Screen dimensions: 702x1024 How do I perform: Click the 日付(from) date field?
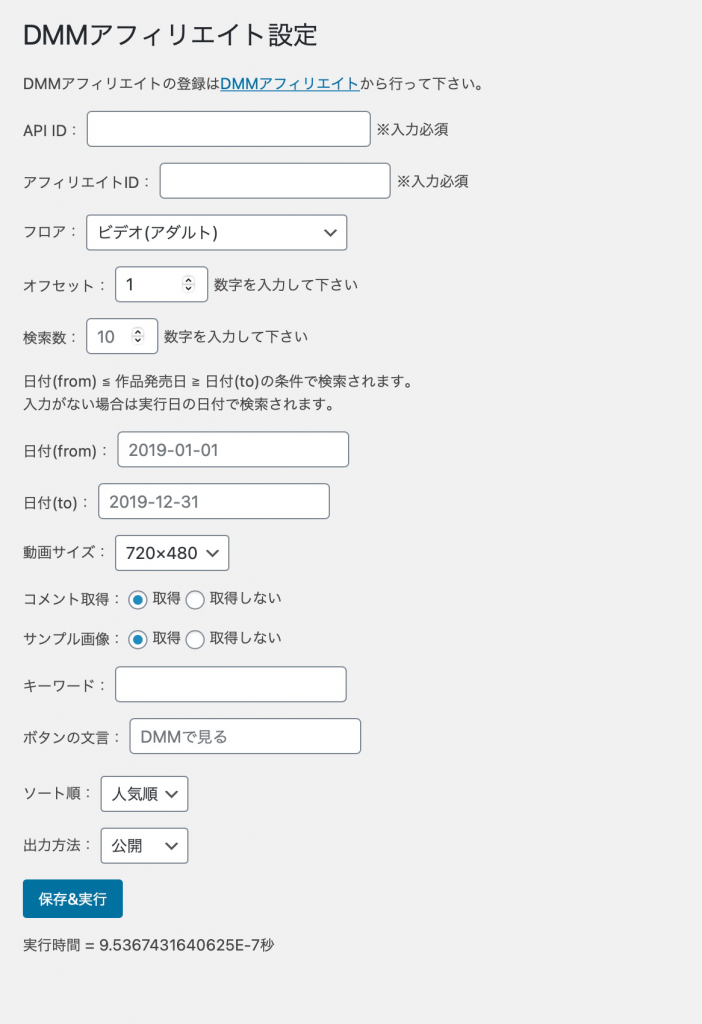(x=233, y=449)
